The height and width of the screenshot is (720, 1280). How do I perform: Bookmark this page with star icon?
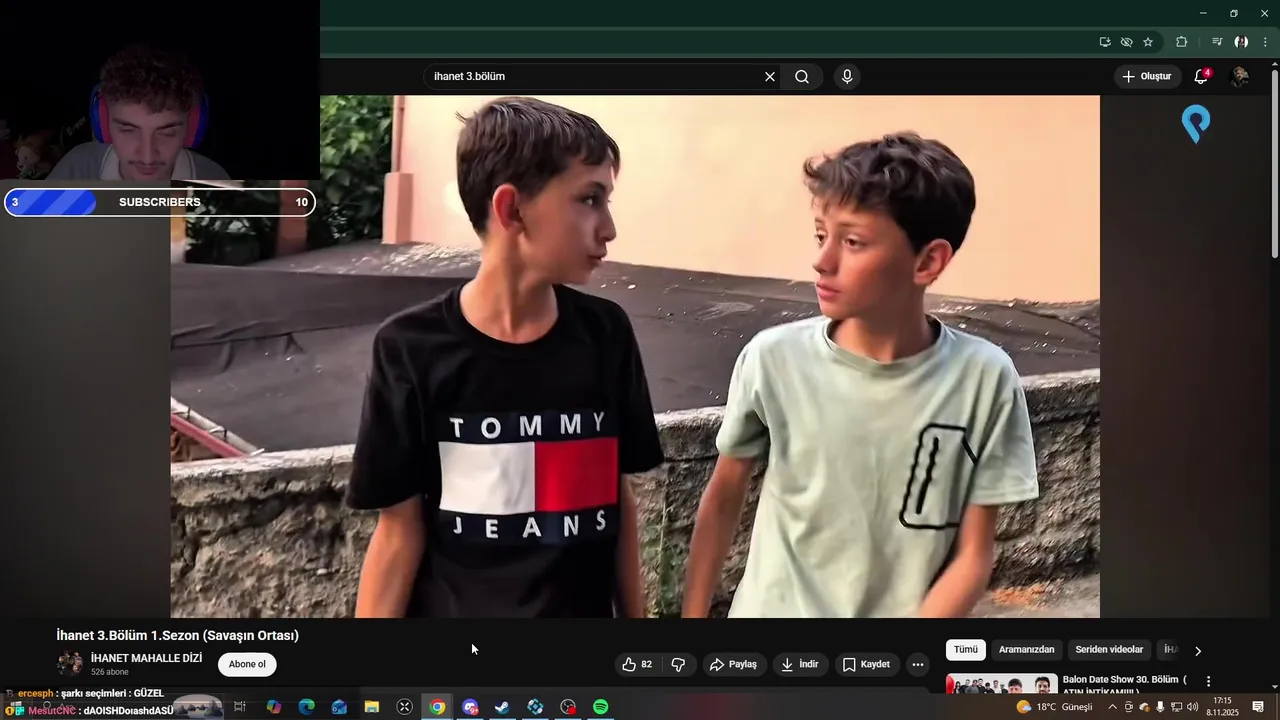(1148, 42)
